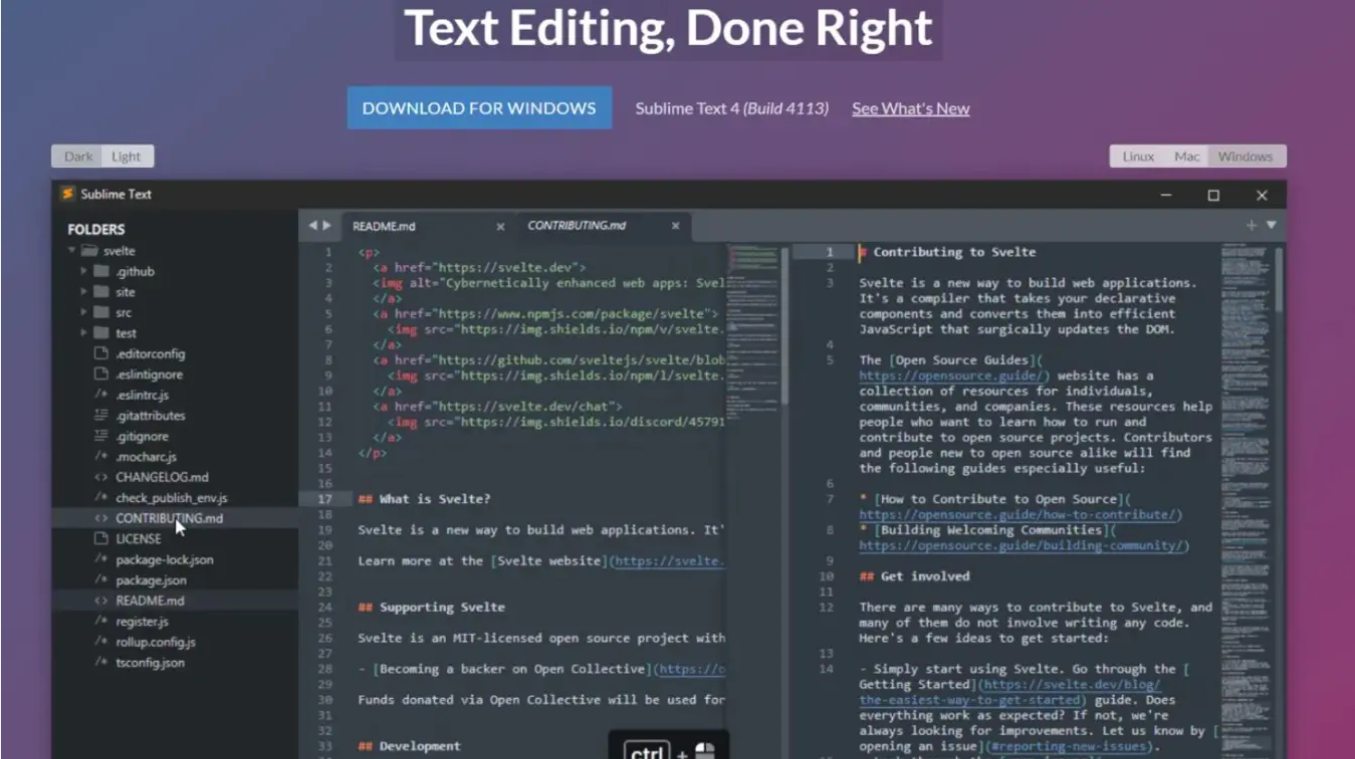This screenshot has width=1355, height=759.
Task: Click the 'Contributing to Svelte' heading
Action: click(947, 252)
